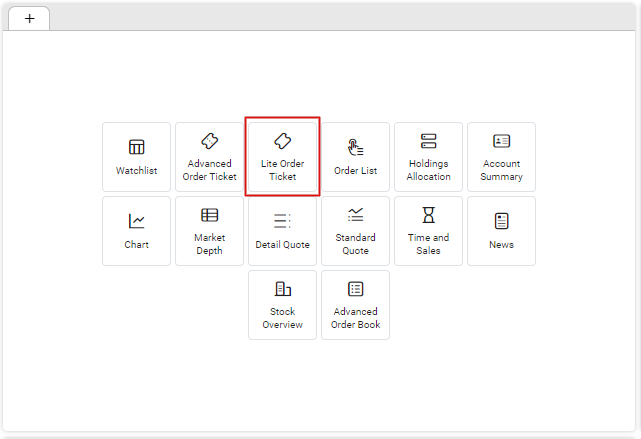
Task: Click the Watchlist table icon
Action: [136, 147]
